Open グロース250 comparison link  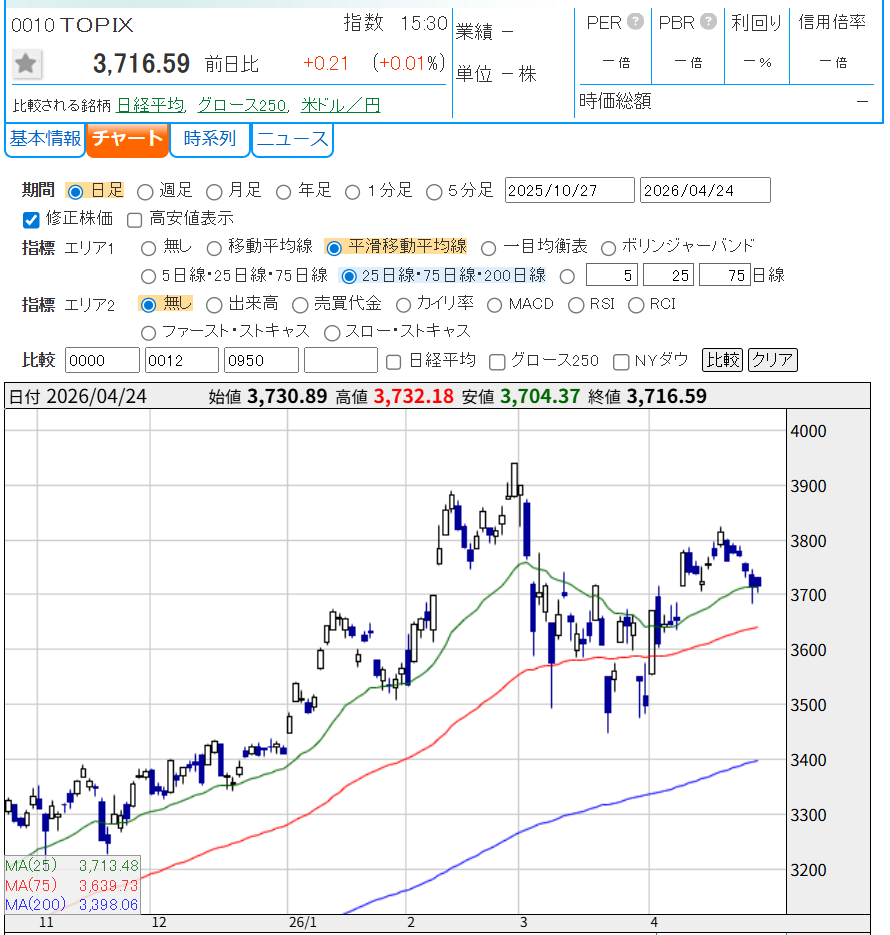click(x=242, y=106)
